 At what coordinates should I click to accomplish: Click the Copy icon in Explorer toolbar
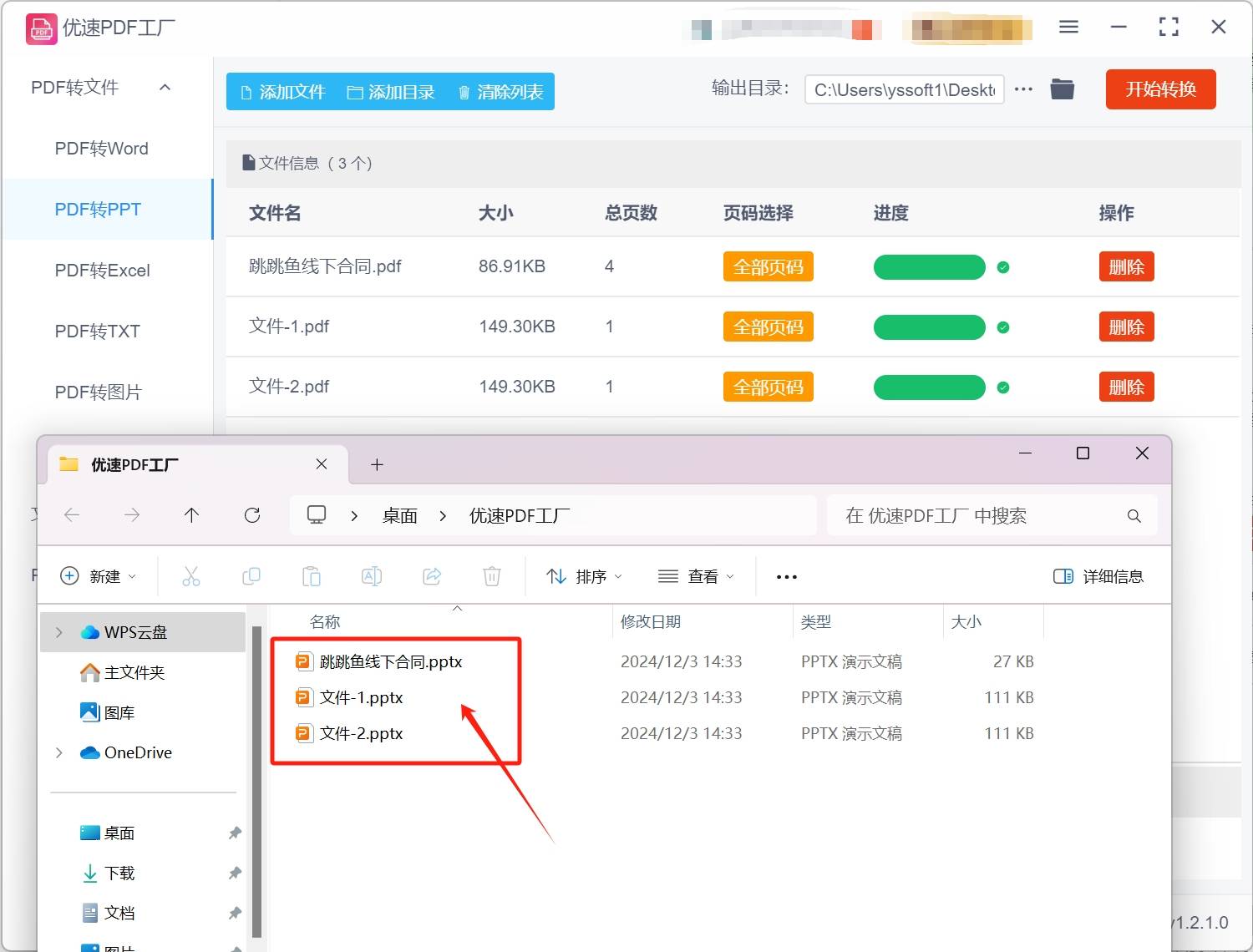(x=251, y=576)
